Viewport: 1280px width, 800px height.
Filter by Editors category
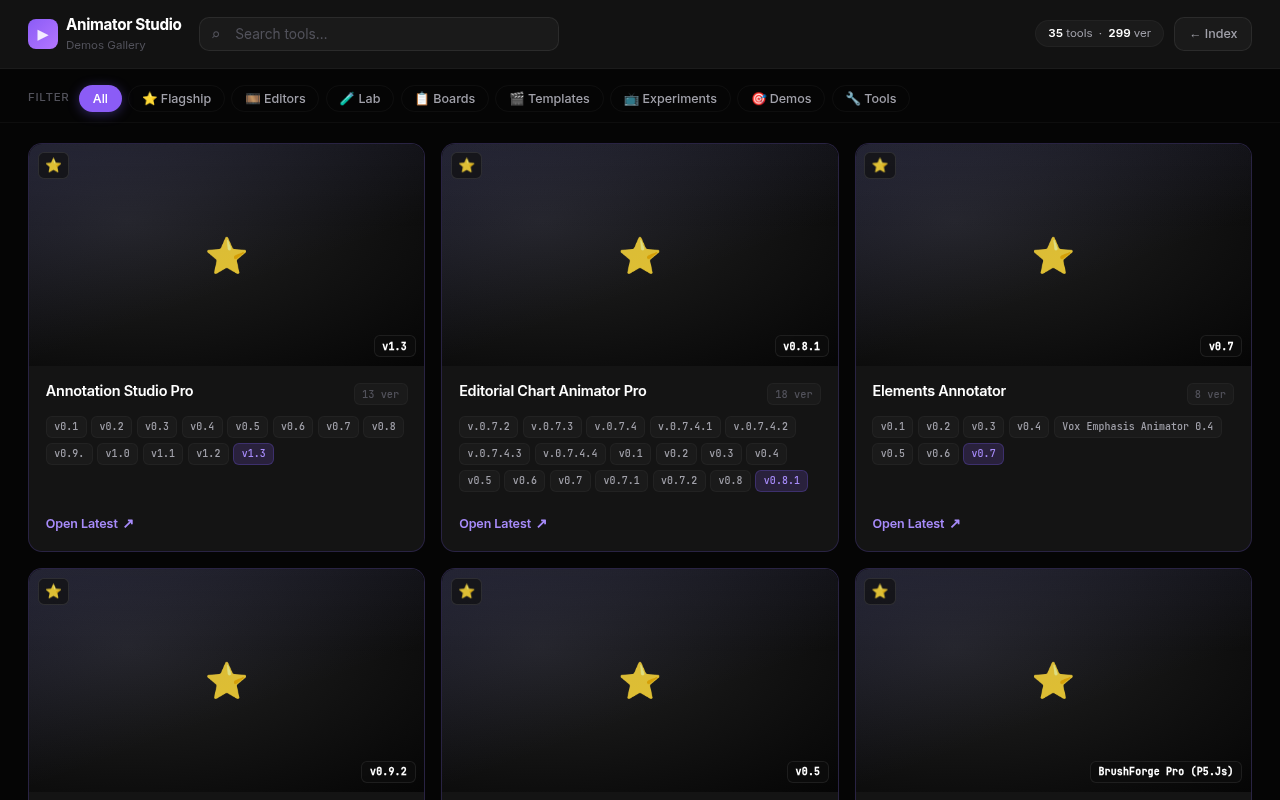[x=275, y=98]
